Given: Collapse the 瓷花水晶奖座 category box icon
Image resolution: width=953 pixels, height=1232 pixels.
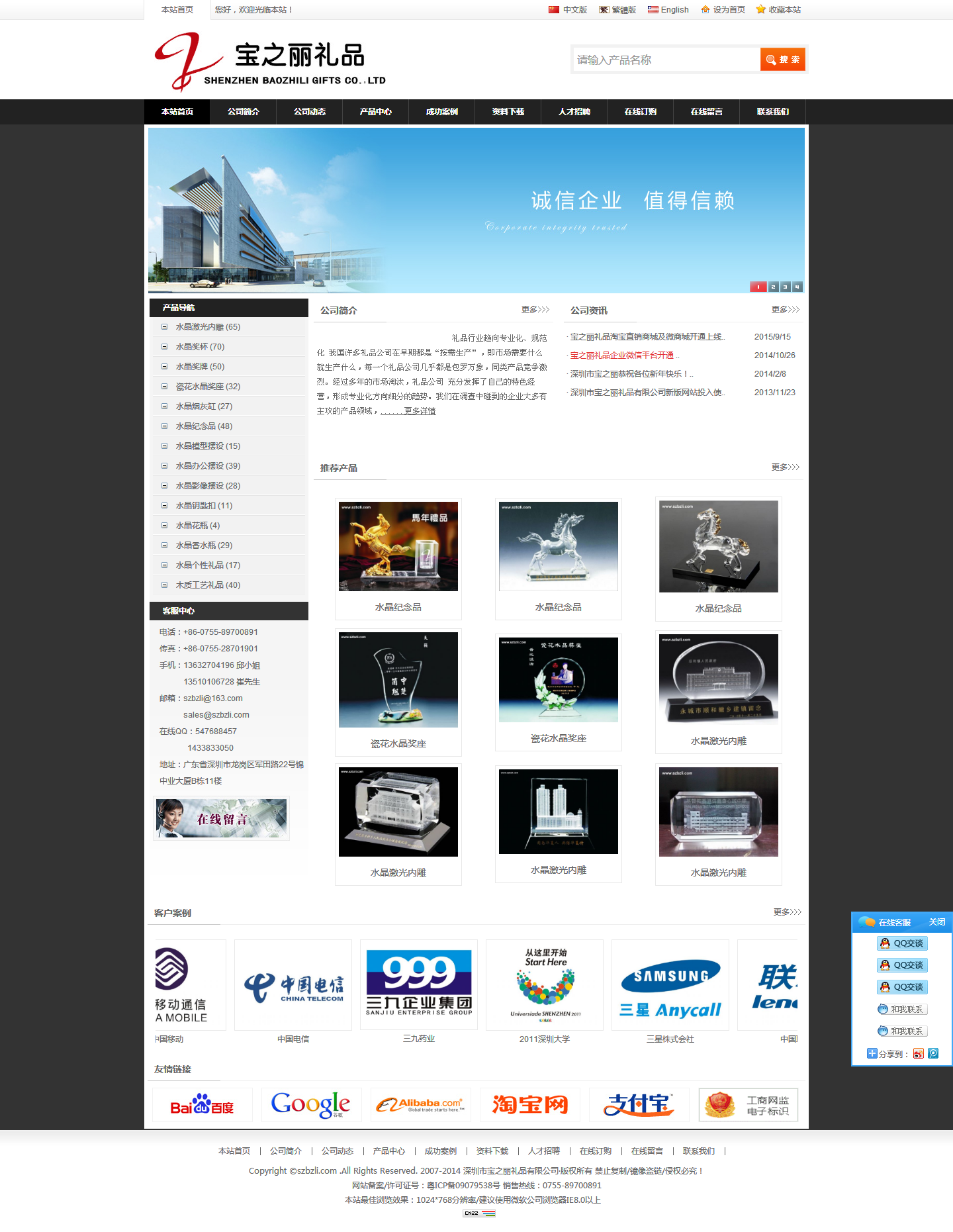Looking at the screenshot, I should coord(165,387).
